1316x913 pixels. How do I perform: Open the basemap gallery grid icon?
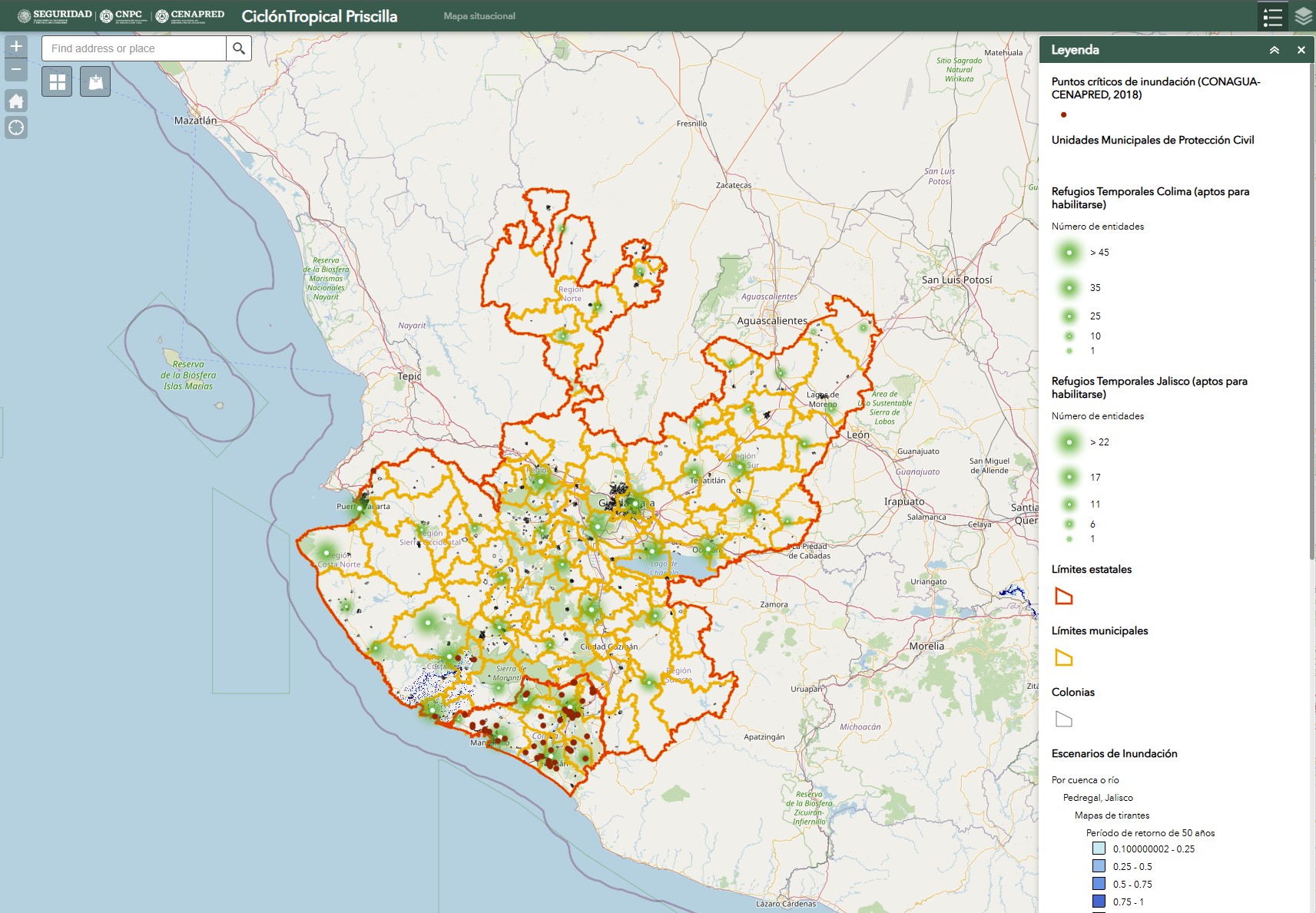(58, 81)
